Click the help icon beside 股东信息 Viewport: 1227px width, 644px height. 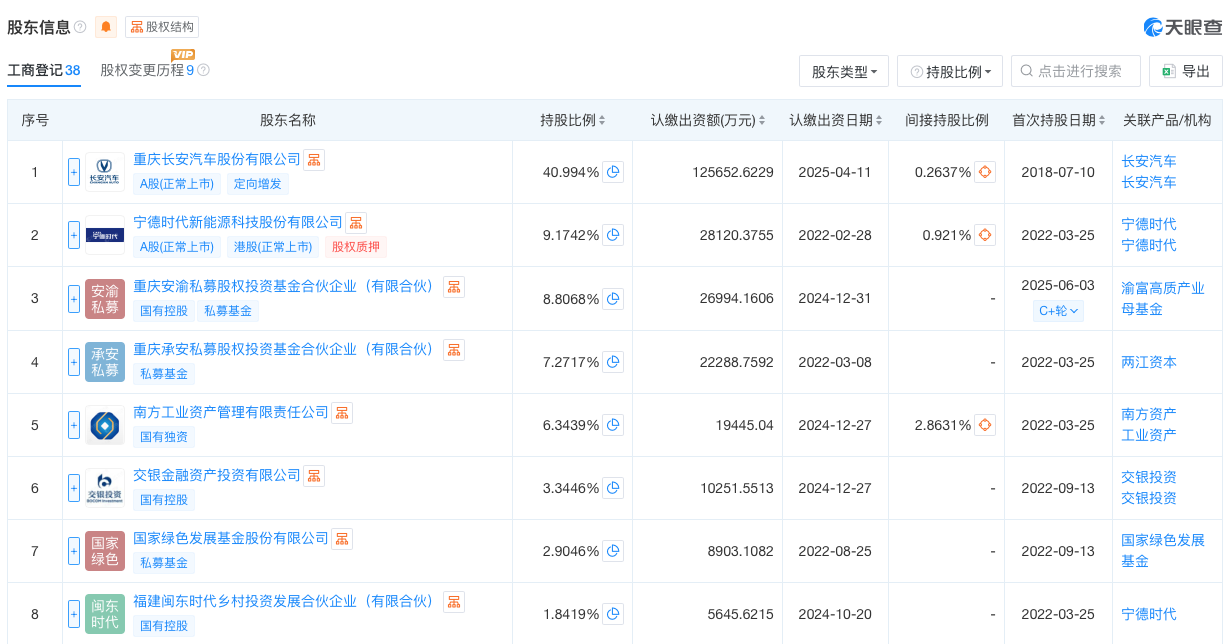point(80,27)
